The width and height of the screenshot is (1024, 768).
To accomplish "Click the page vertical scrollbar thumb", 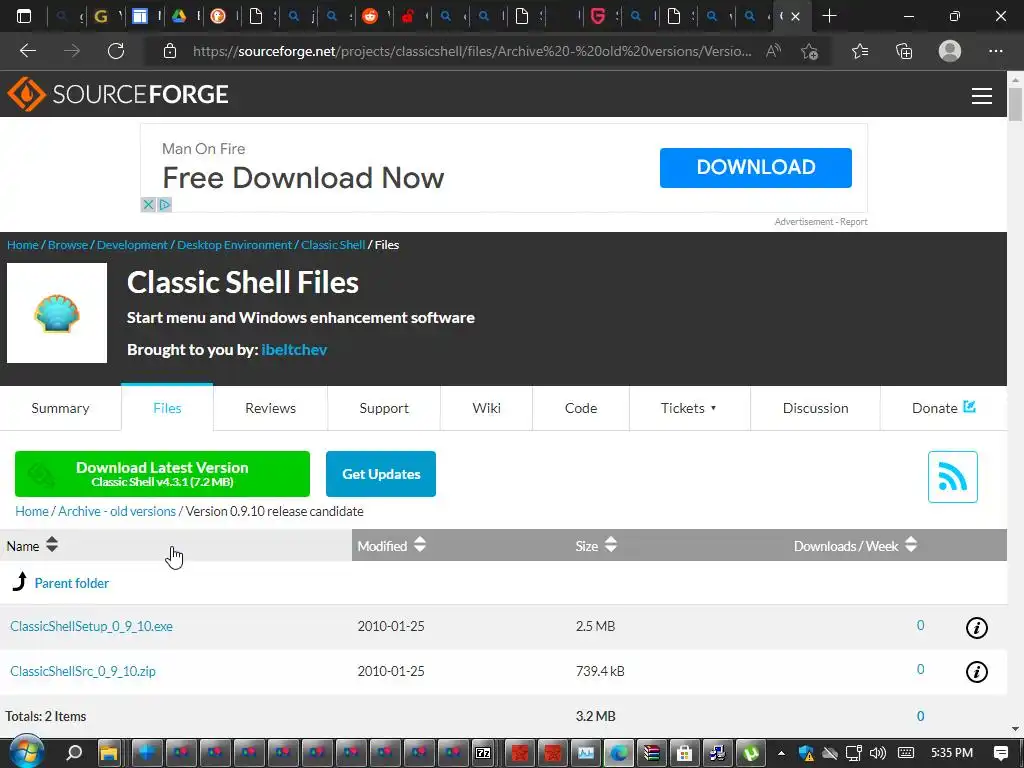I will tap(1015, 104).
